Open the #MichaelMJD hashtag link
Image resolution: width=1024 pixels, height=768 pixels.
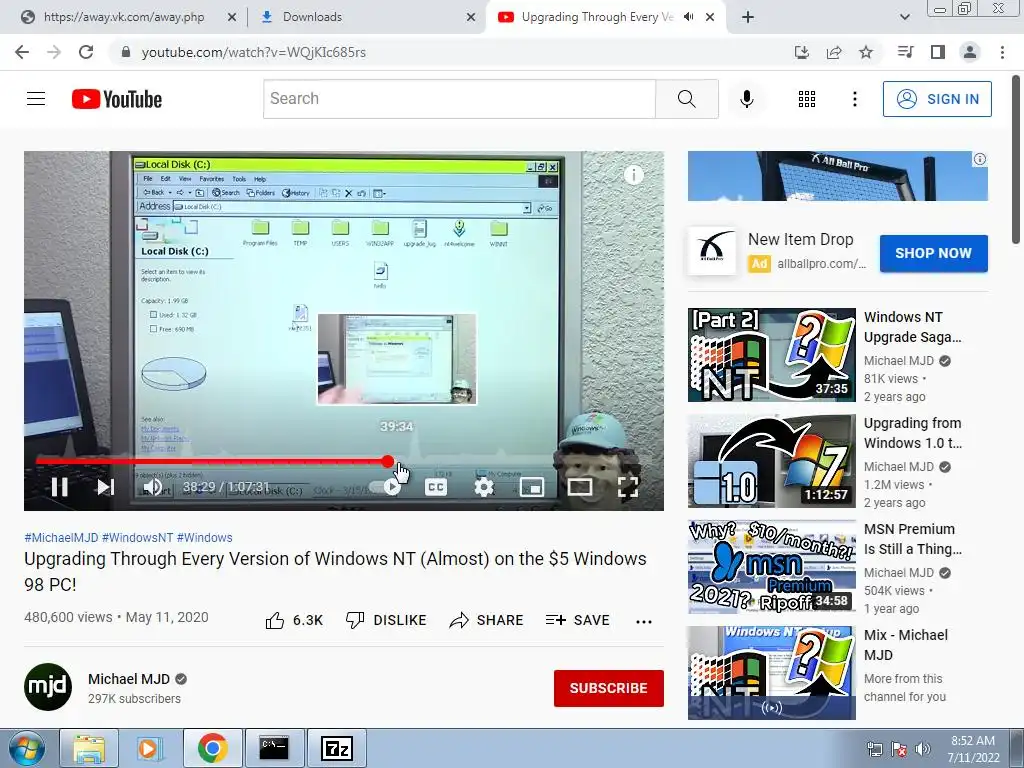(x=61, y=537)
